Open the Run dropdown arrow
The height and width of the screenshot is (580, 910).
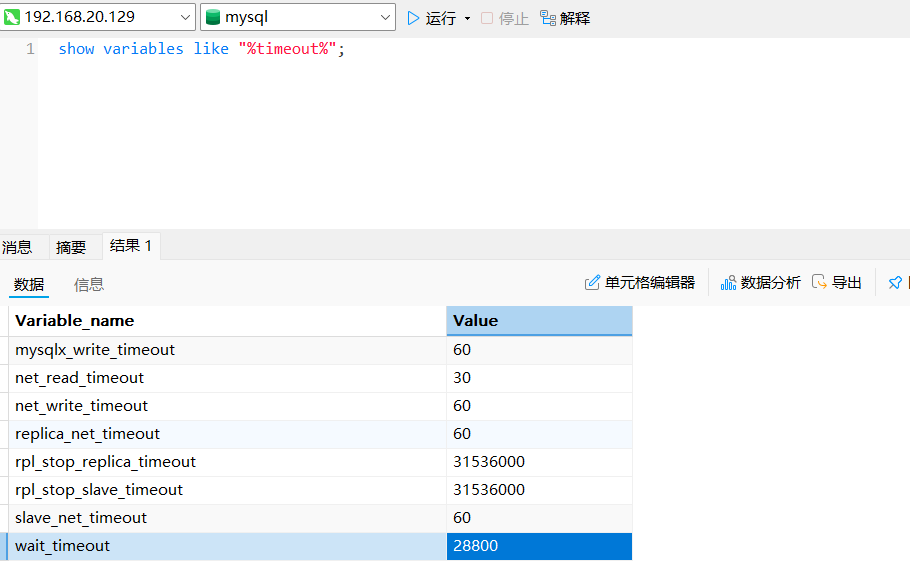[x=467, y=19]
